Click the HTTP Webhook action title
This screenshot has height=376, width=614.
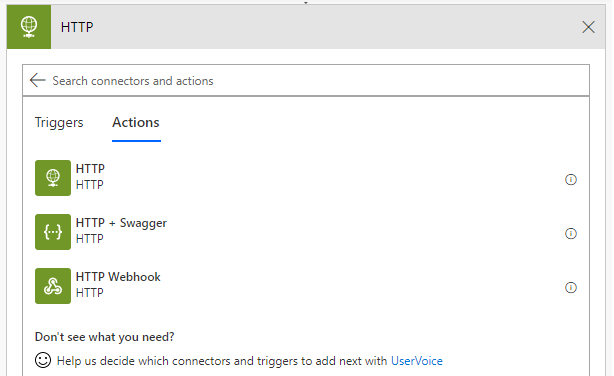coord(118,277)
